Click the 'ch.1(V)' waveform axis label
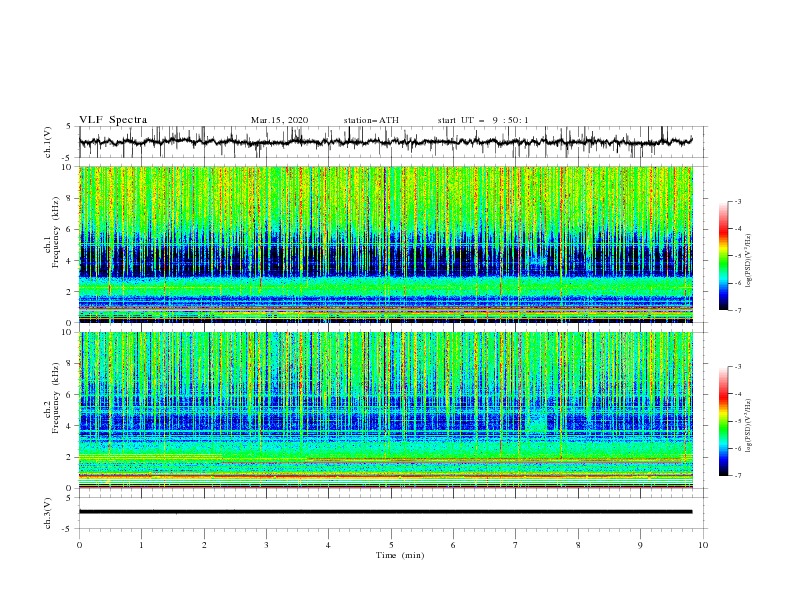792x612 pixels. tap(48, 142)
